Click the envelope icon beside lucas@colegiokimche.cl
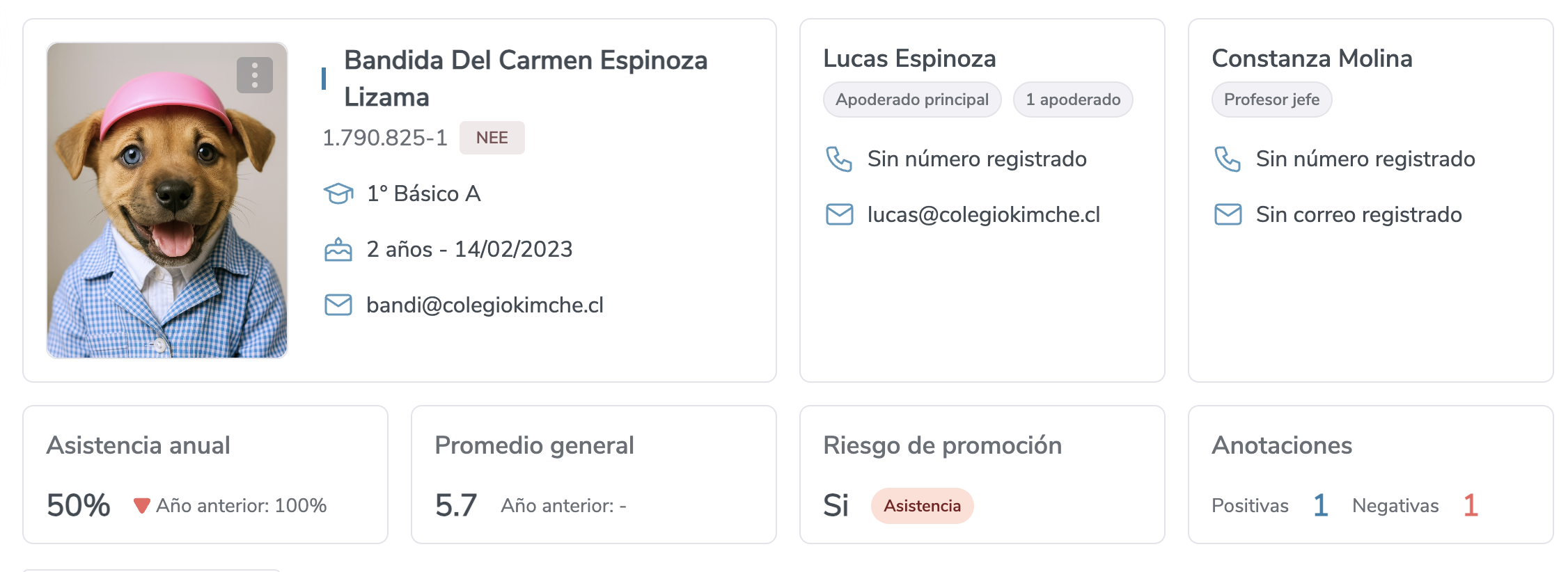This screenshot has height=572, width=1568. point(839,214)
